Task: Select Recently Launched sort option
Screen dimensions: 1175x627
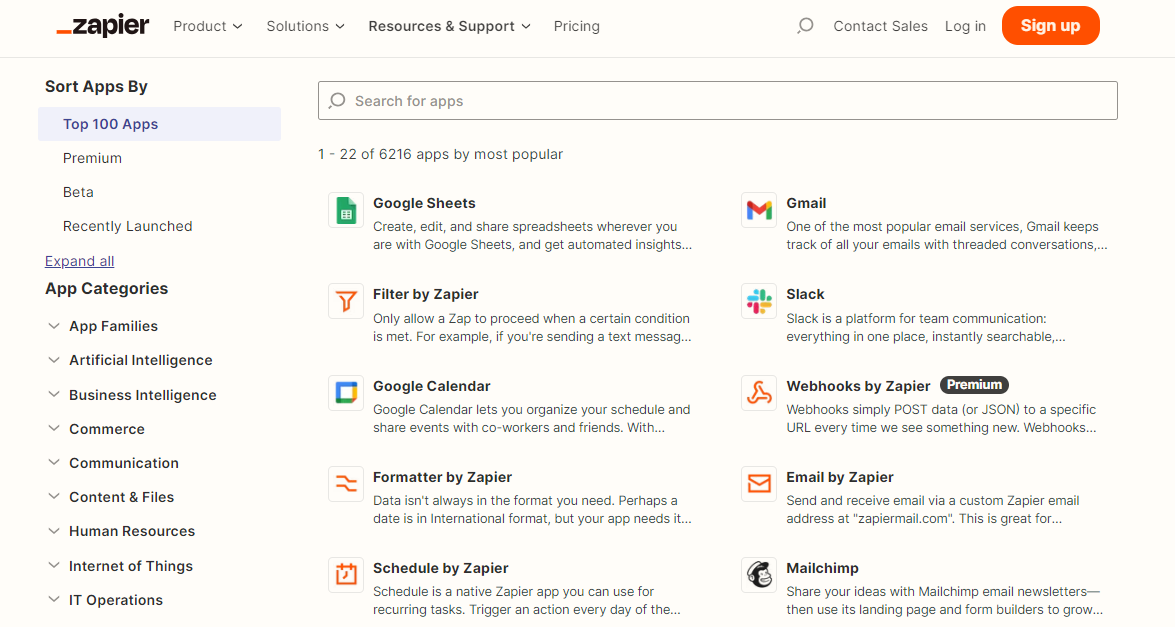Action: [127, 226]
